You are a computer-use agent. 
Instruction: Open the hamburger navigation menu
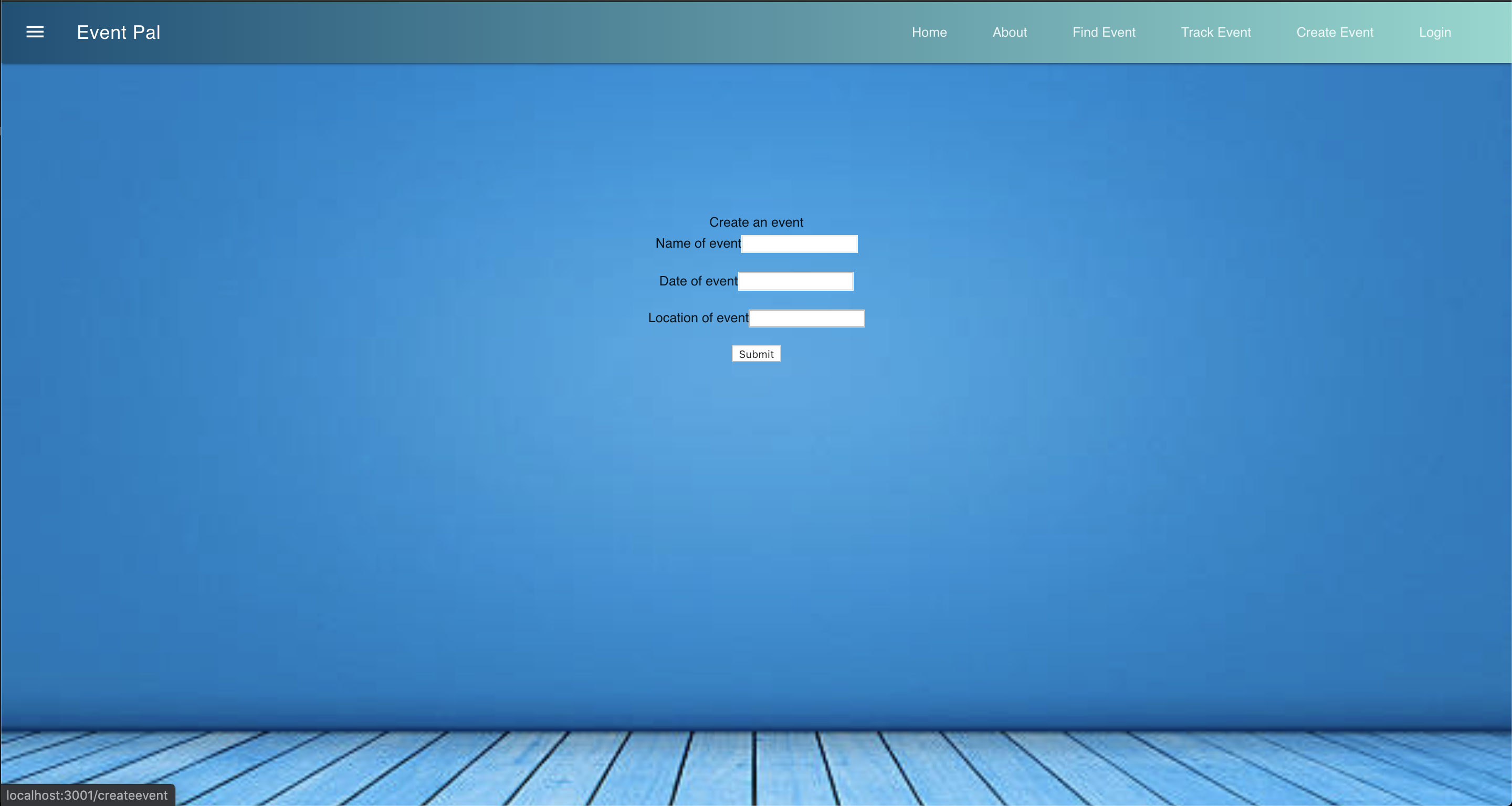pos(35,32)
